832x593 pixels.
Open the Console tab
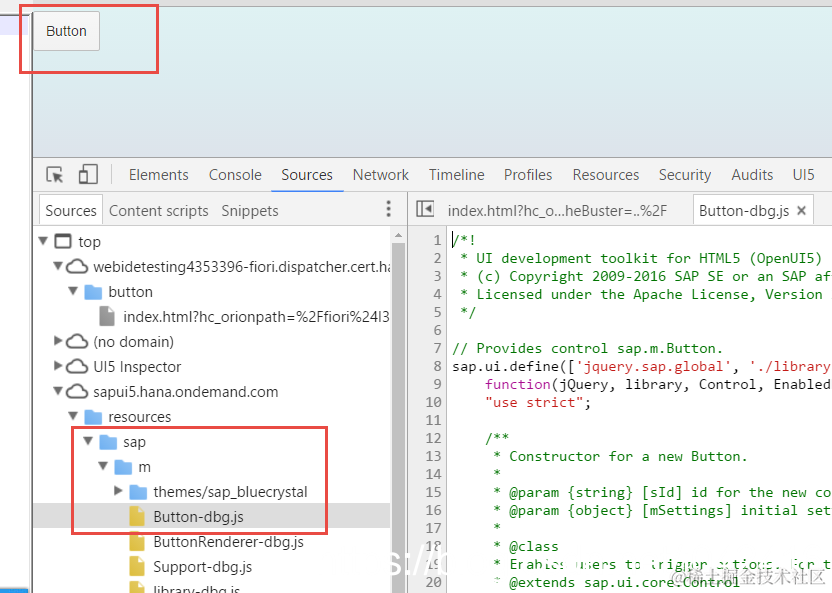click(235, 175)
